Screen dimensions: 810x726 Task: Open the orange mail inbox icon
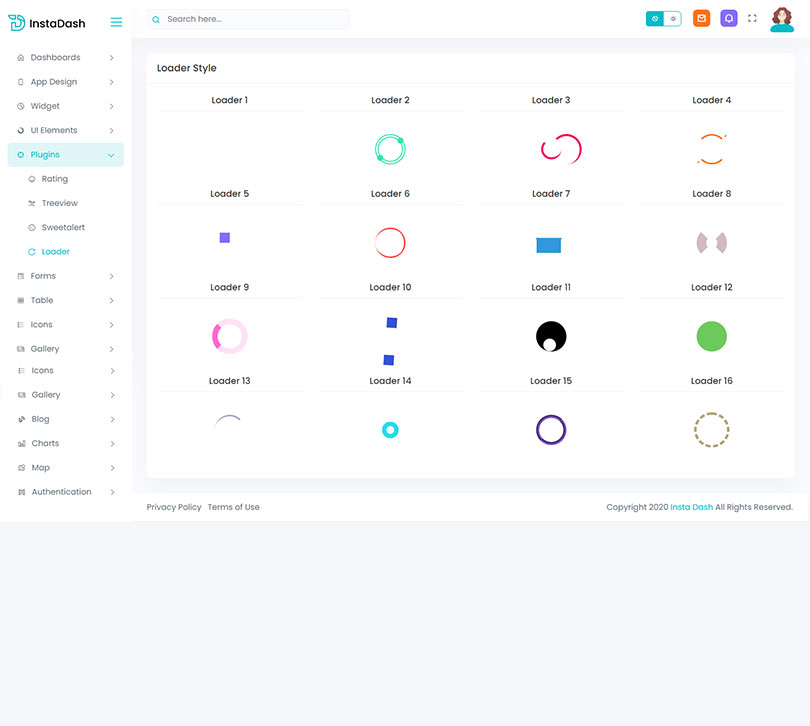pyautogui.click(x=702, y=18)
